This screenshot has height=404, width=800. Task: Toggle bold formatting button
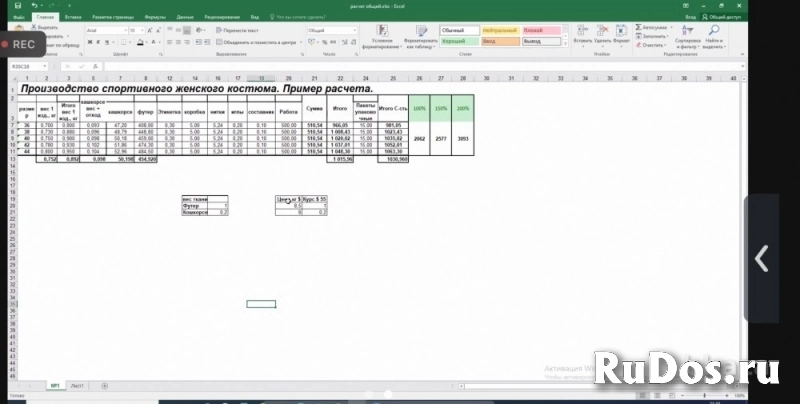click(87, 43)
